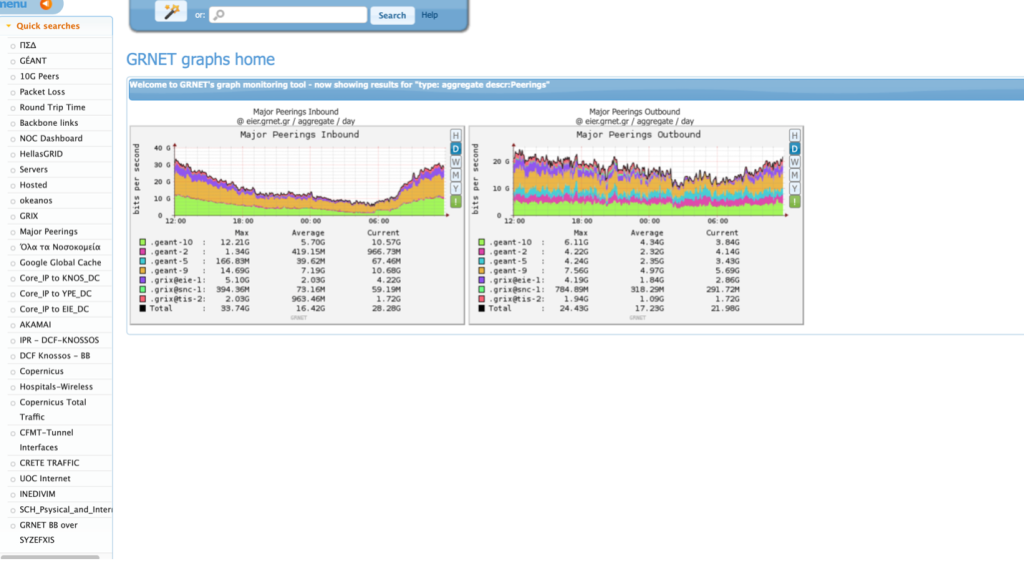This screenshot has height=562, width=1024.
Task: Select HellasGRID quick search
Action: (41, 154)
